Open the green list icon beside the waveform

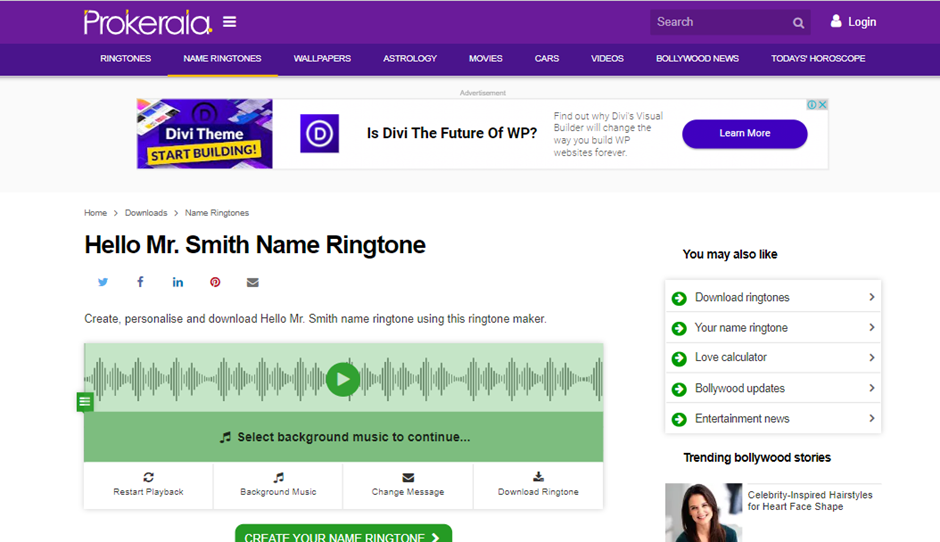(85, 402)
